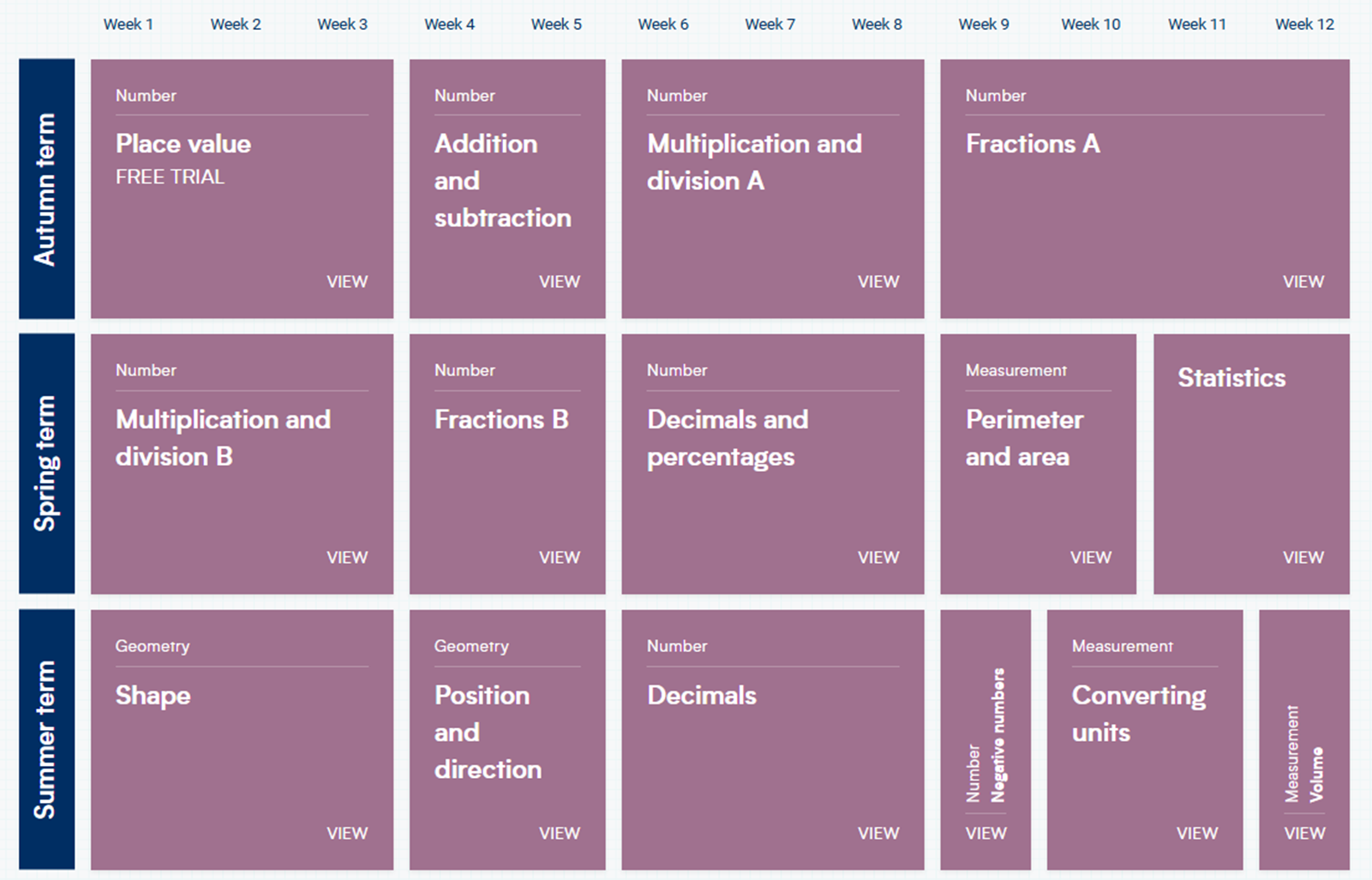Click the Place value title
1372x880 pixels.
click(183, 144)
